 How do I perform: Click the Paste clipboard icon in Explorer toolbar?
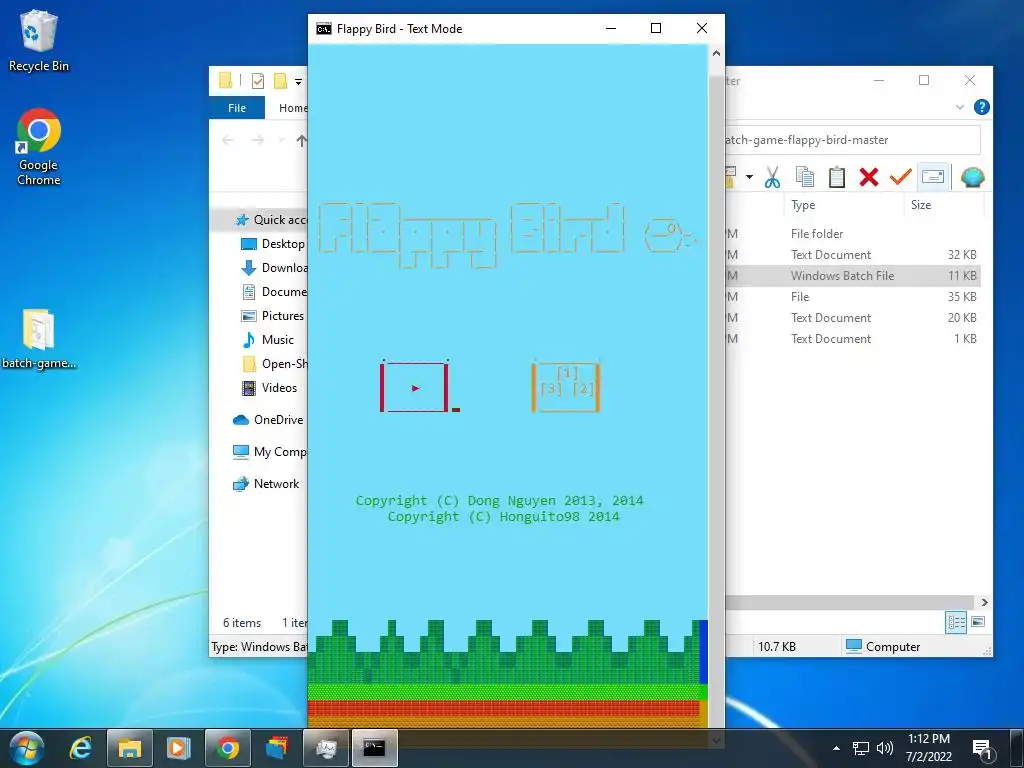[837, 177]
